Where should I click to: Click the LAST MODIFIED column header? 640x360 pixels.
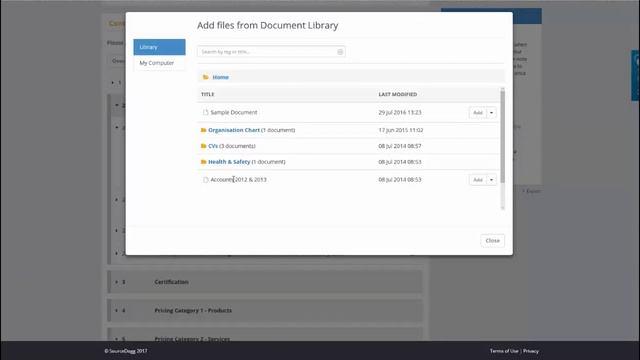[398, 94]
